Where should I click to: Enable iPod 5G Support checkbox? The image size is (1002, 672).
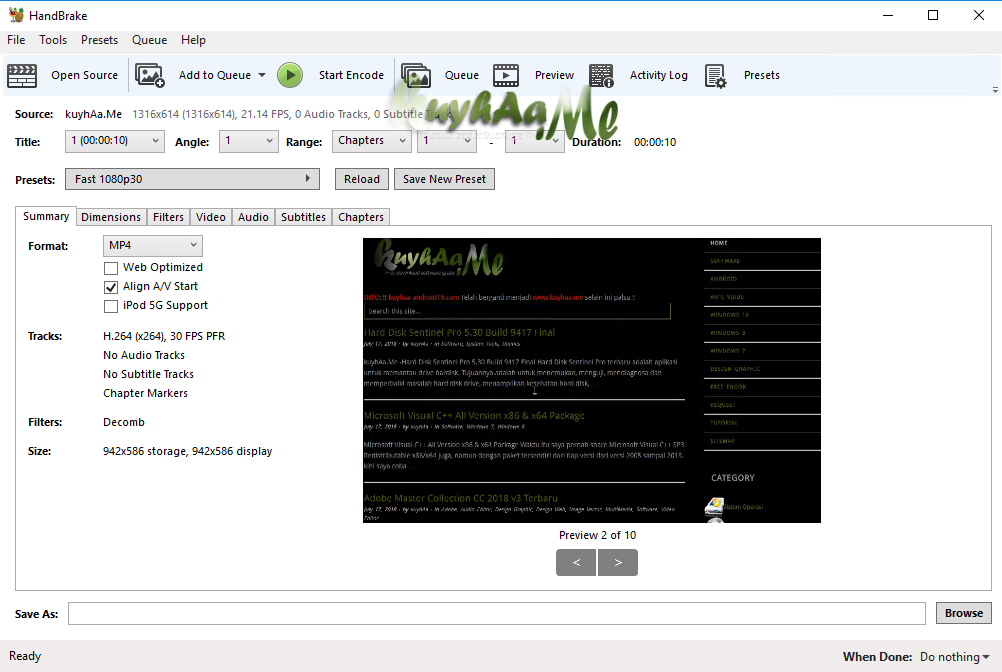(111, 306)
